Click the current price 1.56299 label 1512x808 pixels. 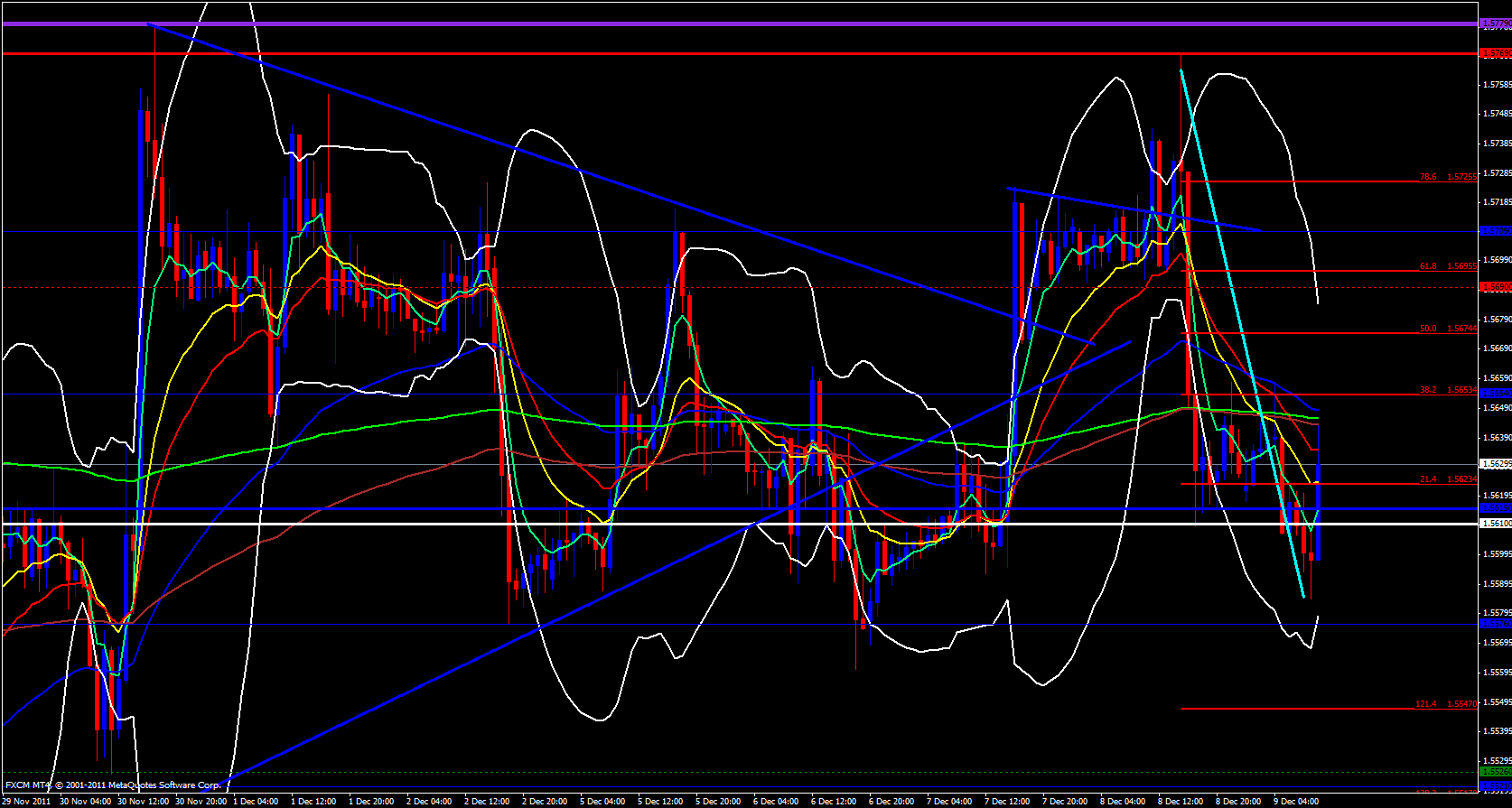1495,464
